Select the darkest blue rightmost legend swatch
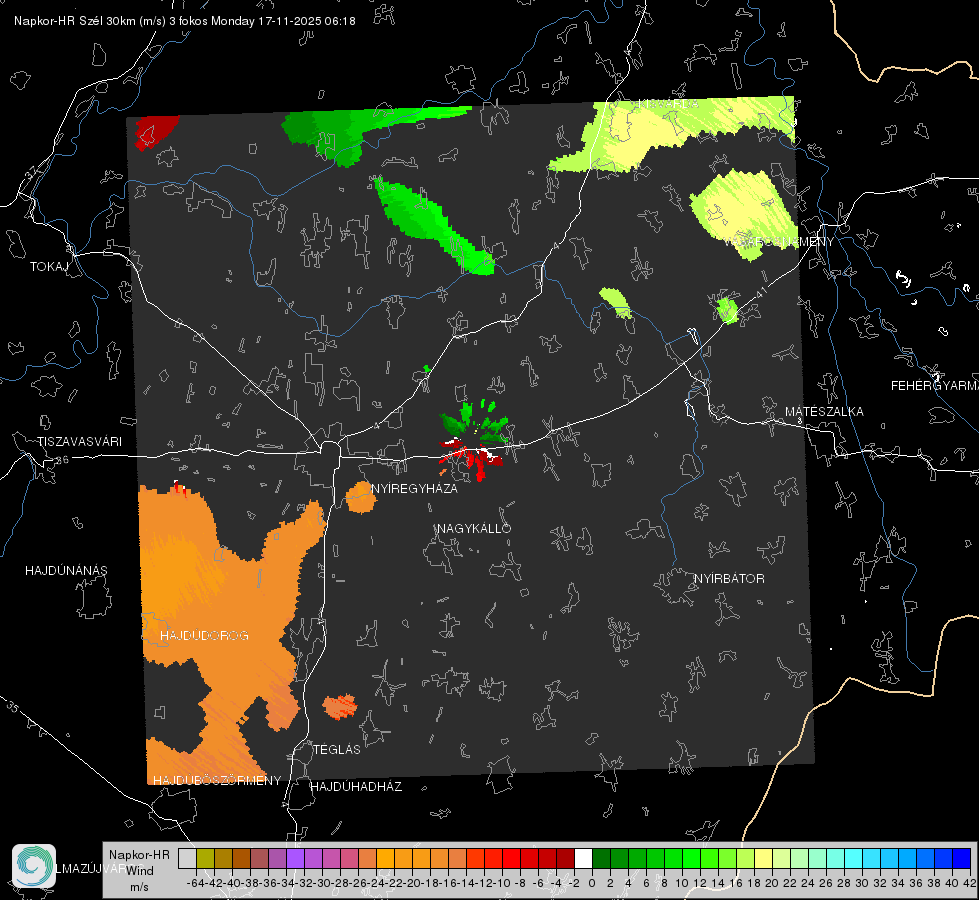 [962, 858]
